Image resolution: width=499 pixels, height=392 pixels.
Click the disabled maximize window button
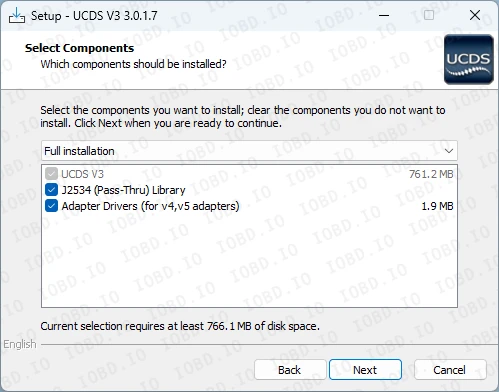click(x=429, y=15)
